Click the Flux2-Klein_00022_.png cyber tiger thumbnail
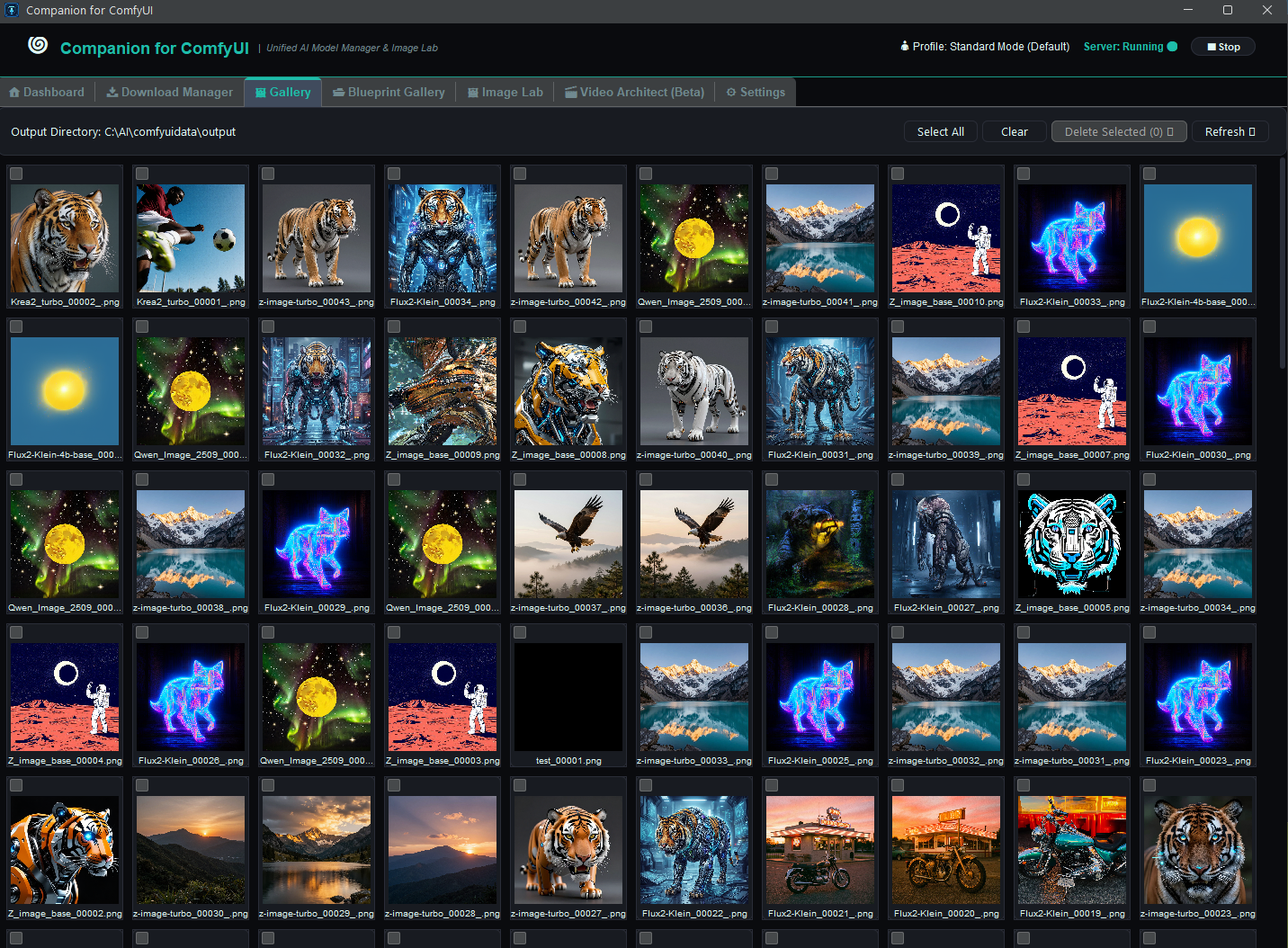The height and width of the screenshot is (948, 1288). tap(694, 850)
